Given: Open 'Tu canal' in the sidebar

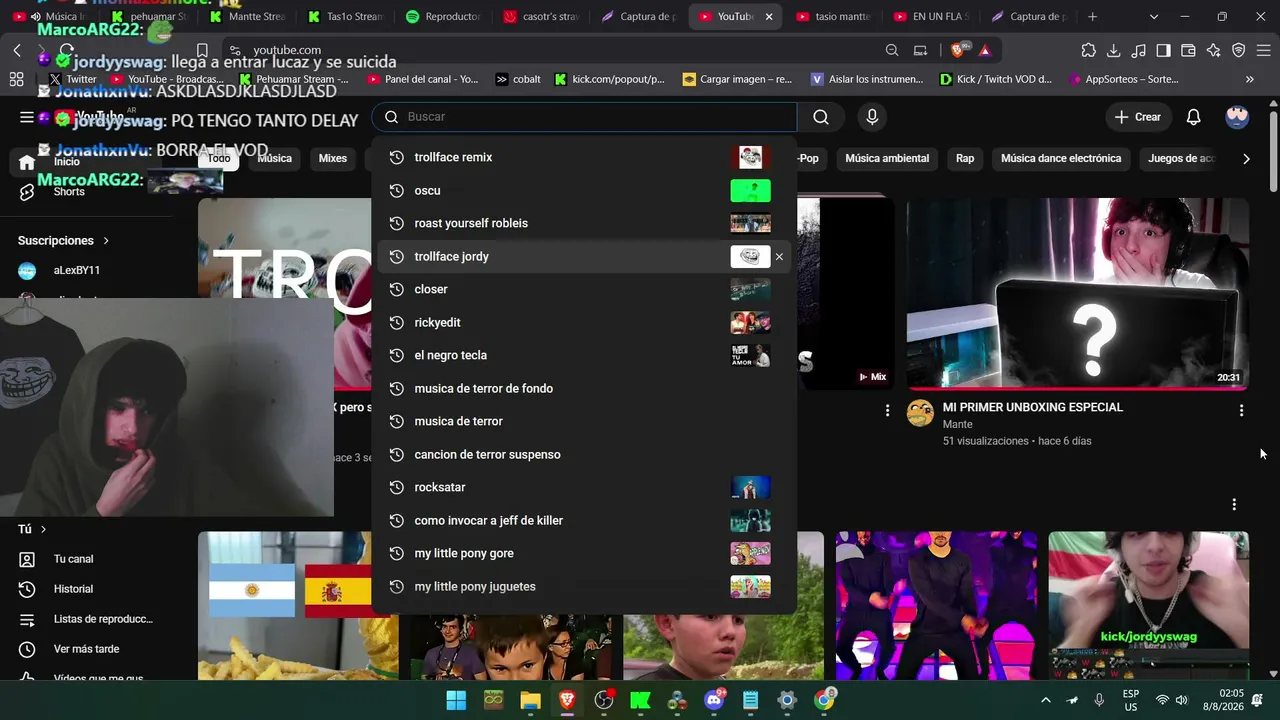Looking at the screenshot, I should (73, 559).
